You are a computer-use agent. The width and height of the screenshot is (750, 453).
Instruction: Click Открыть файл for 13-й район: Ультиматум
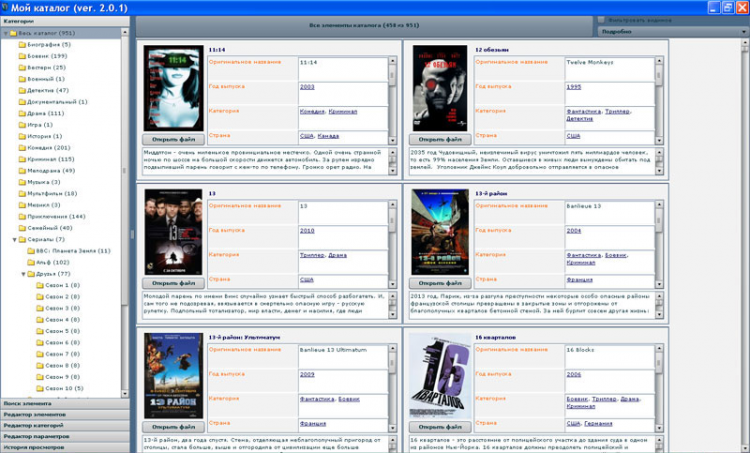pyautogui.click(x=174, y=427)
